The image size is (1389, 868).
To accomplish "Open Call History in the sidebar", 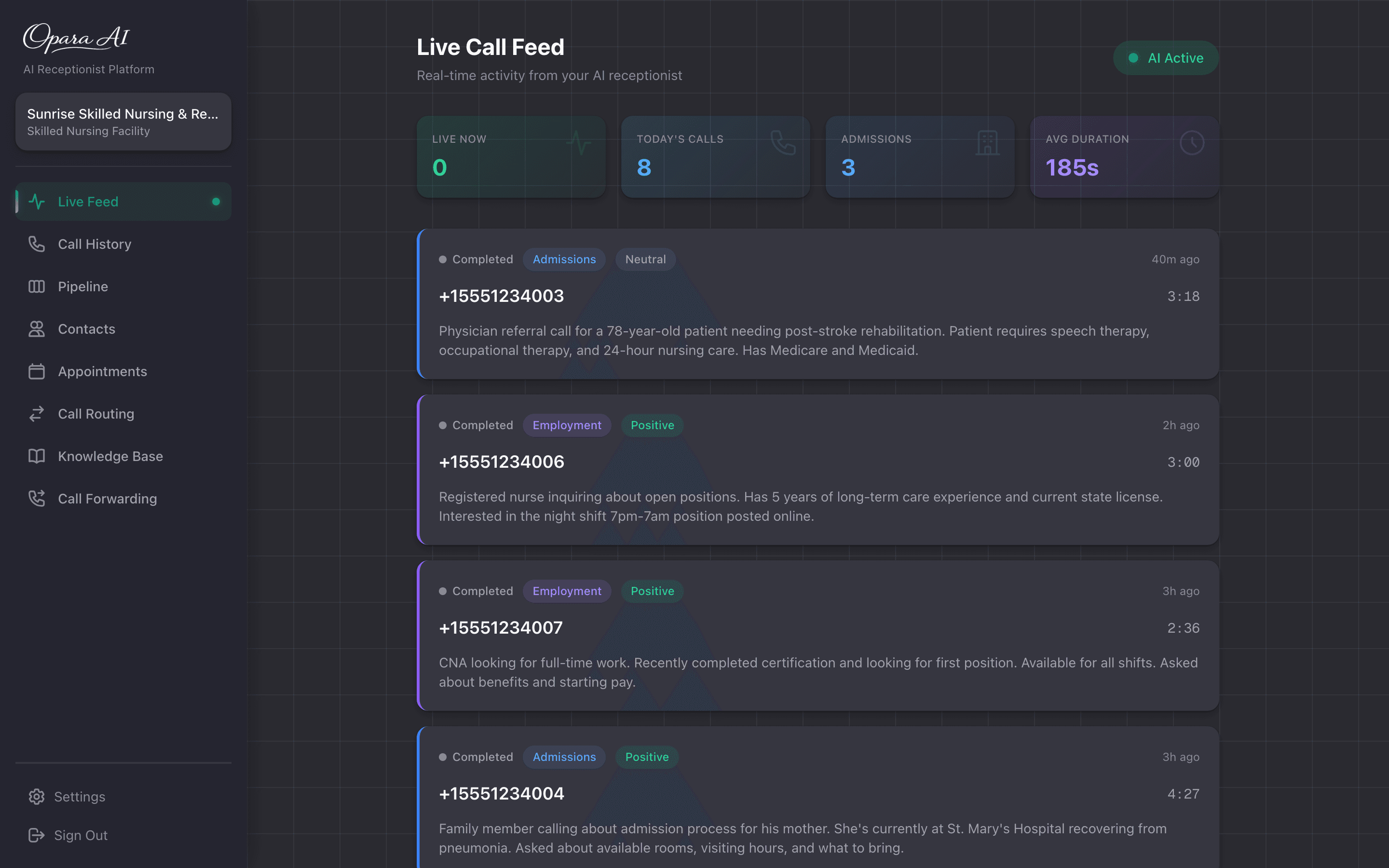I will point(123,244).
